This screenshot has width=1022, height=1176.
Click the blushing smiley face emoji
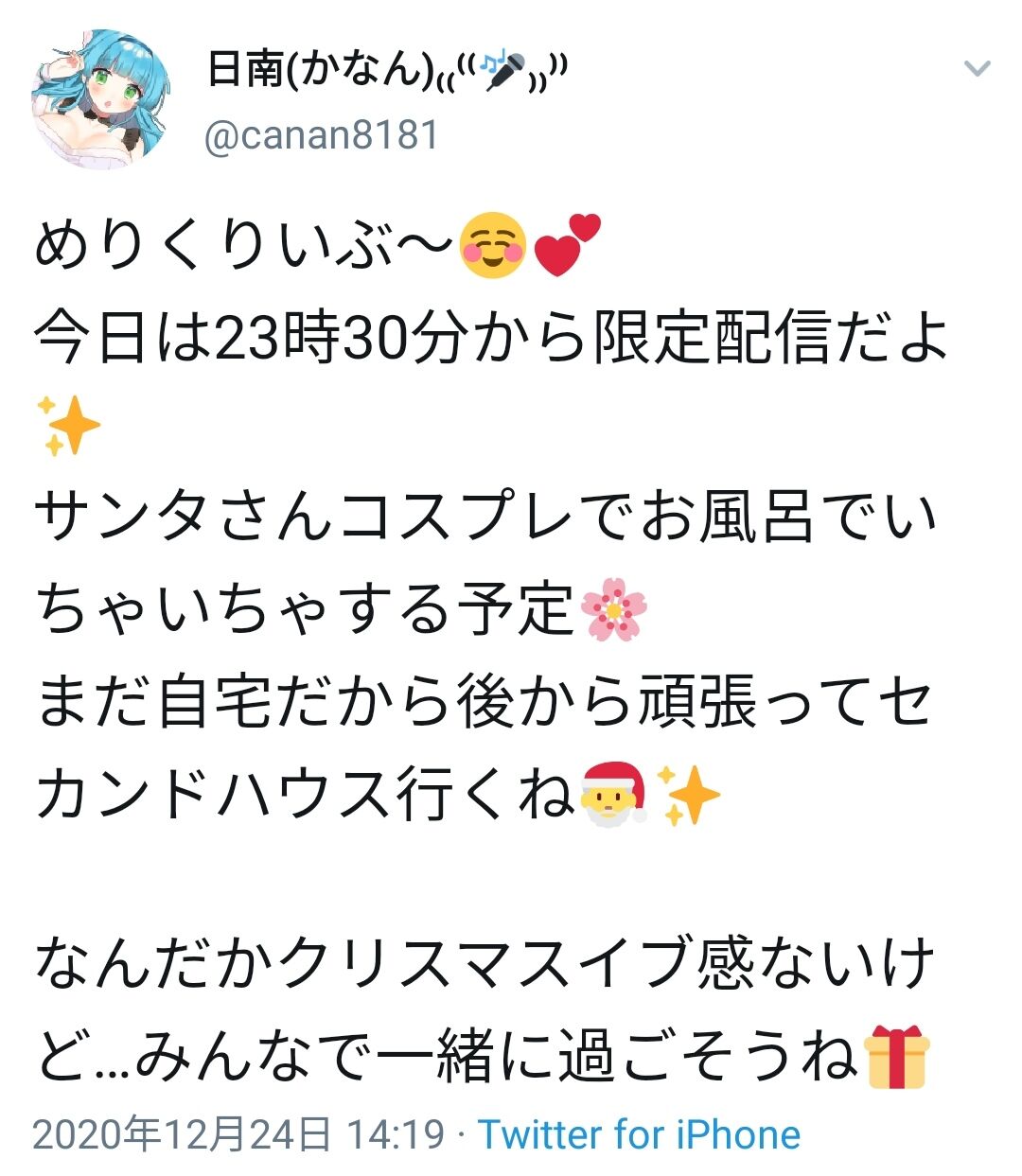click(492, 246)
